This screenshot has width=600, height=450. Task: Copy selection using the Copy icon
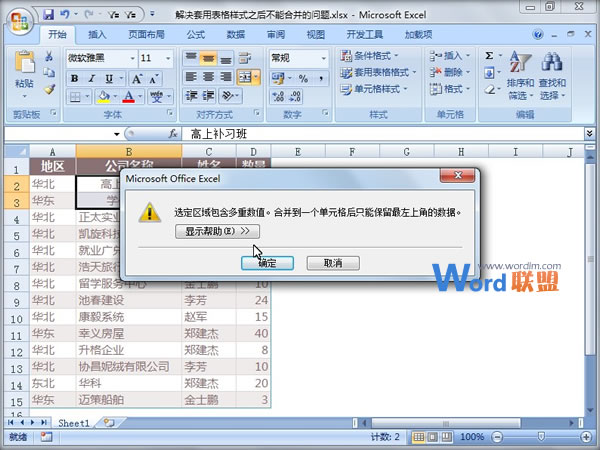coord(49,73)
